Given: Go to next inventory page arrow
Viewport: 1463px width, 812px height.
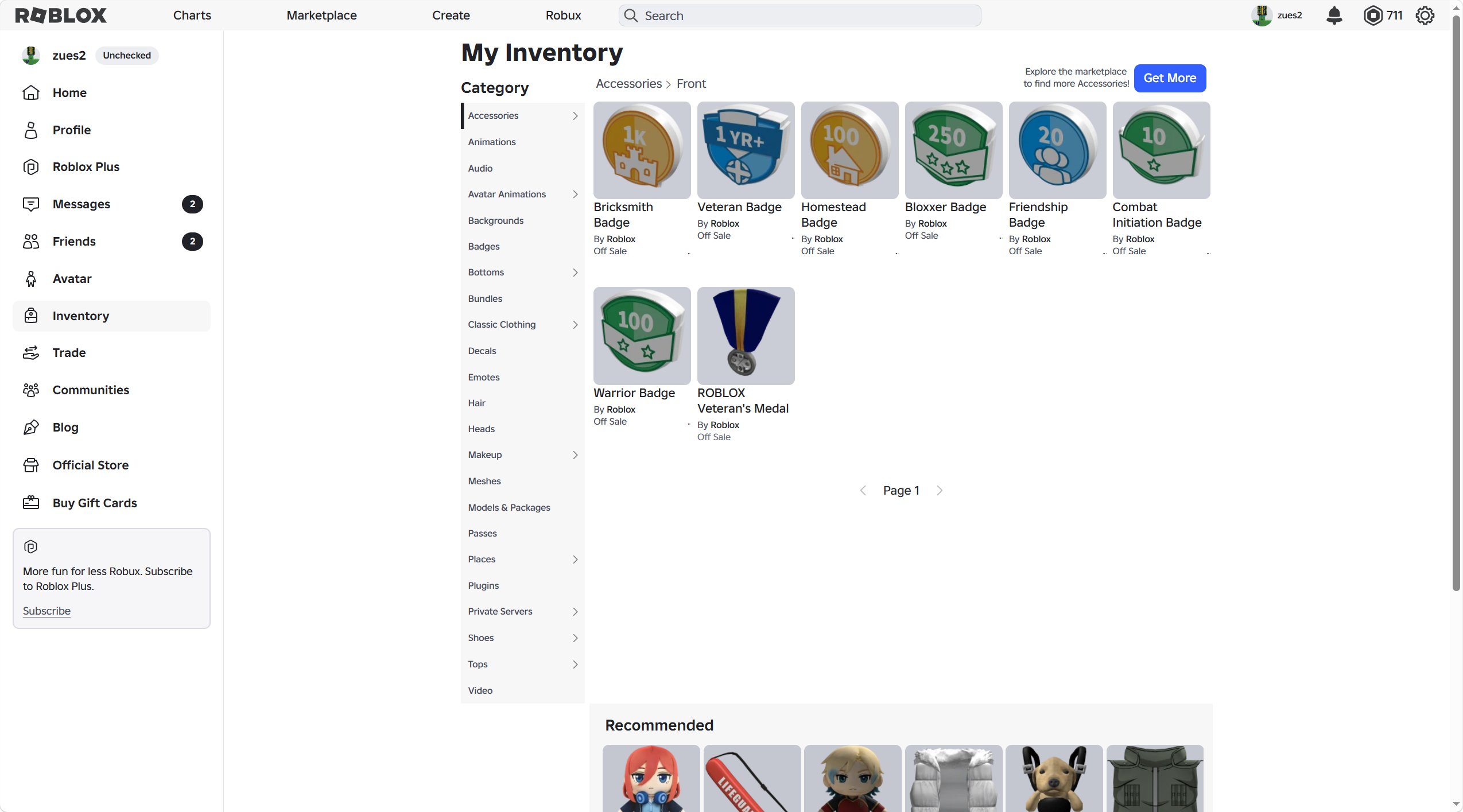Looking at the screenshot, I should 940,491.
